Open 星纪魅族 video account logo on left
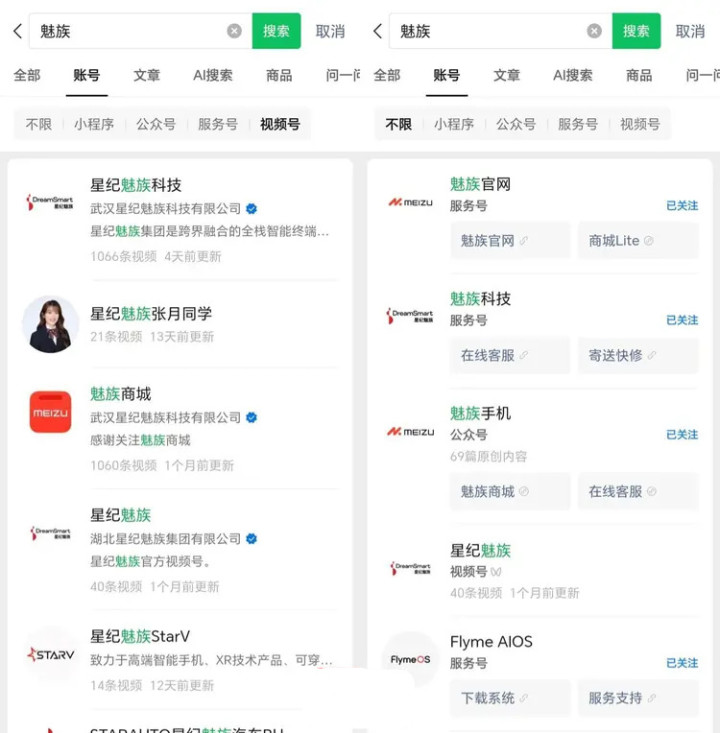This screenshot has height=733, width=720. pos(50,532)
